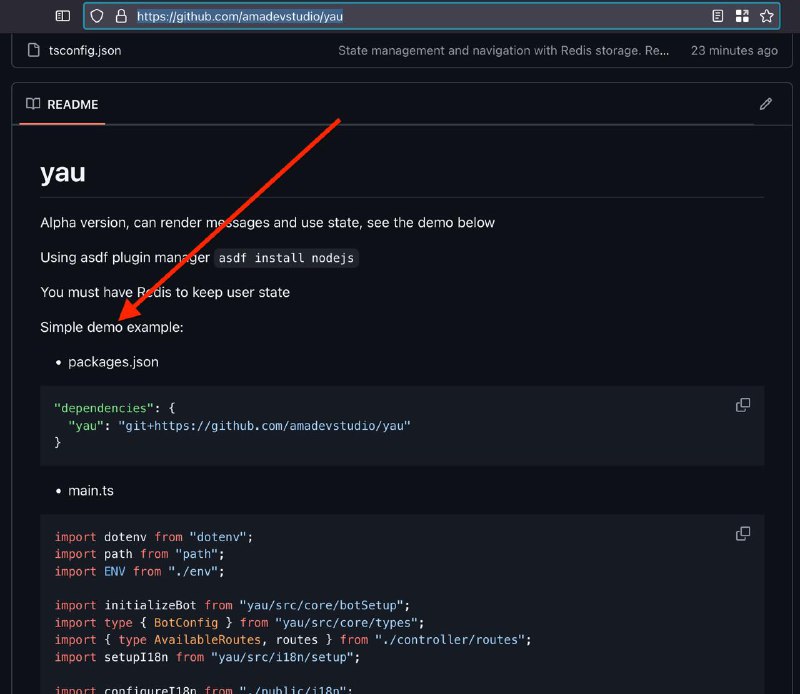Copy the dependencies code snippet
This screenshot has width=800, height=694.
coord(742,405)
